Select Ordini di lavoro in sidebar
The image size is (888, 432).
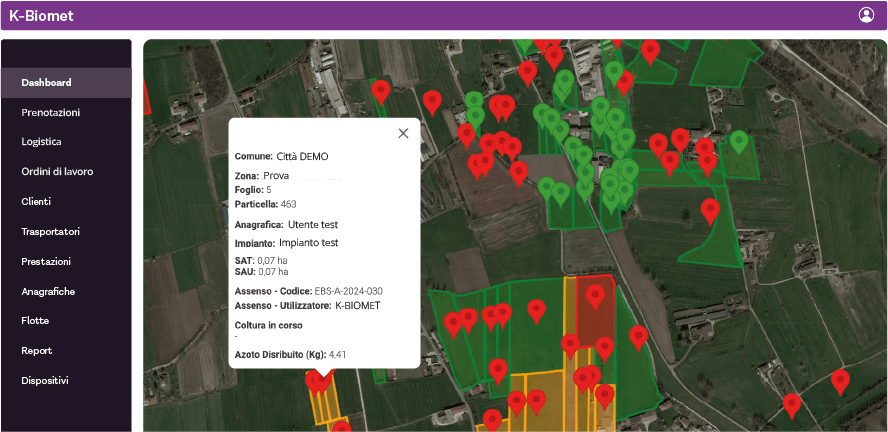click(x=57, y=172)
